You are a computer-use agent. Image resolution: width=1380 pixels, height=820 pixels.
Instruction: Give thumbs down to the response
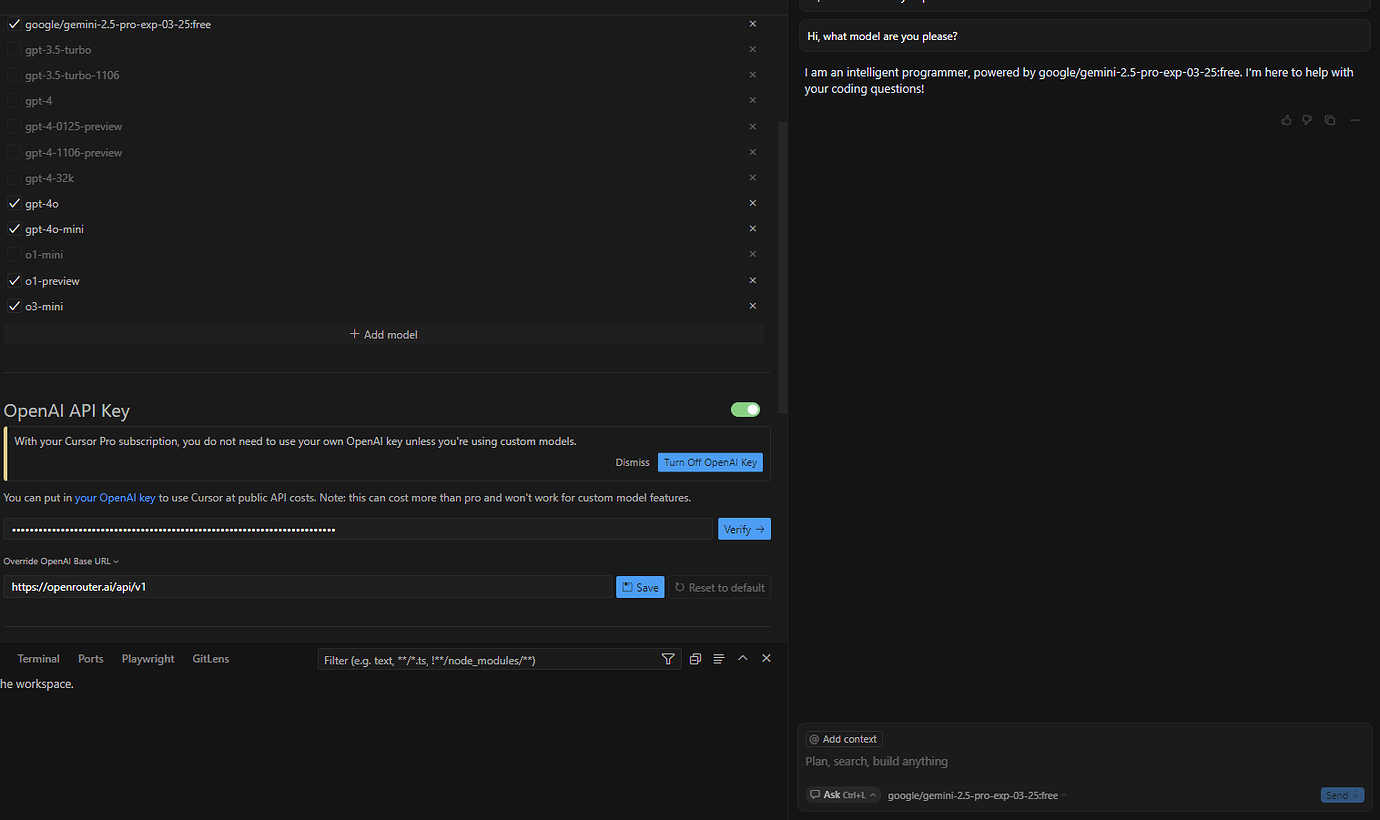click(x=1307, y=120)
